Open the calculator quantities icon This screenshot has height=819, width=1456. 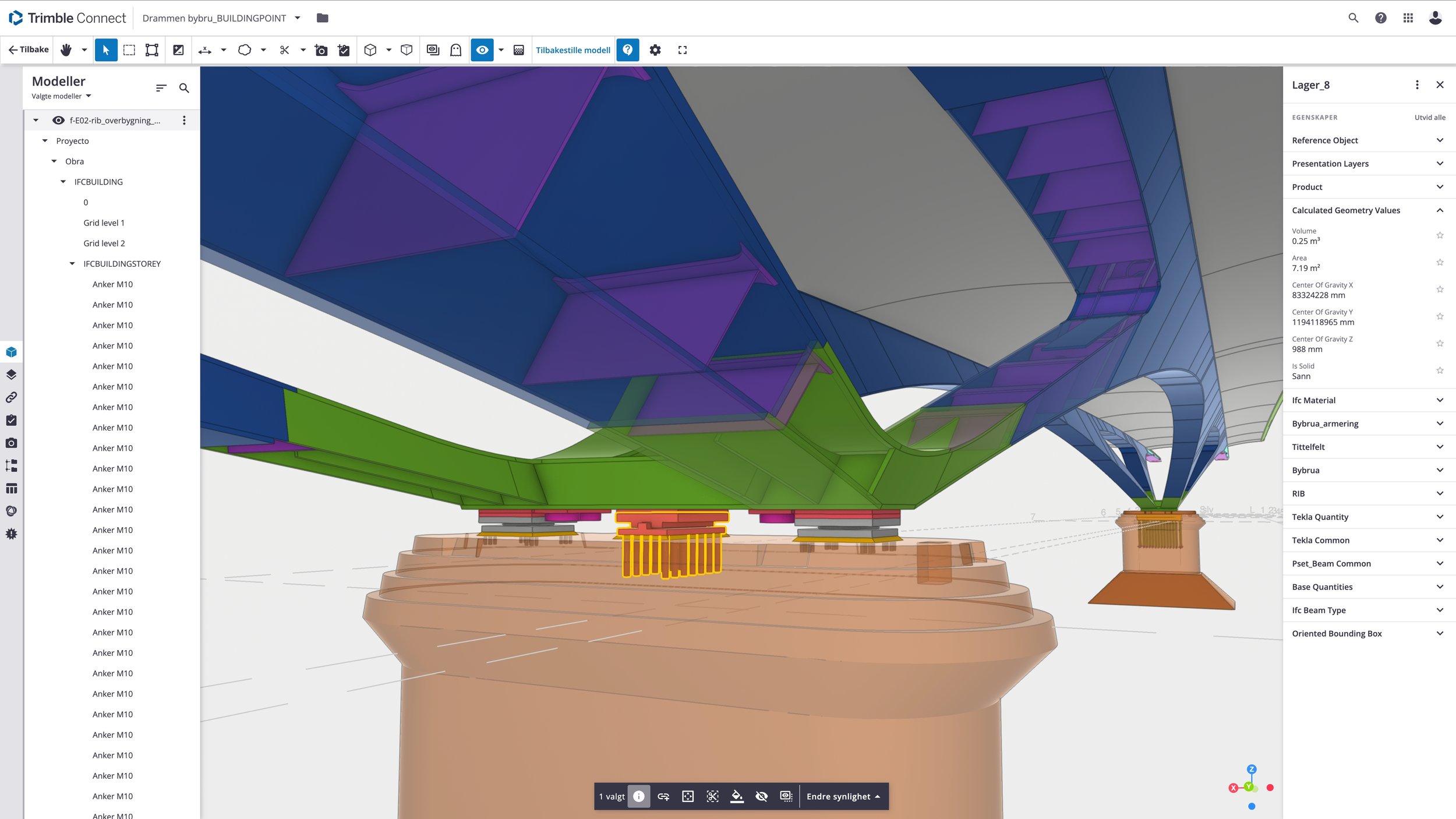[519, 50]
